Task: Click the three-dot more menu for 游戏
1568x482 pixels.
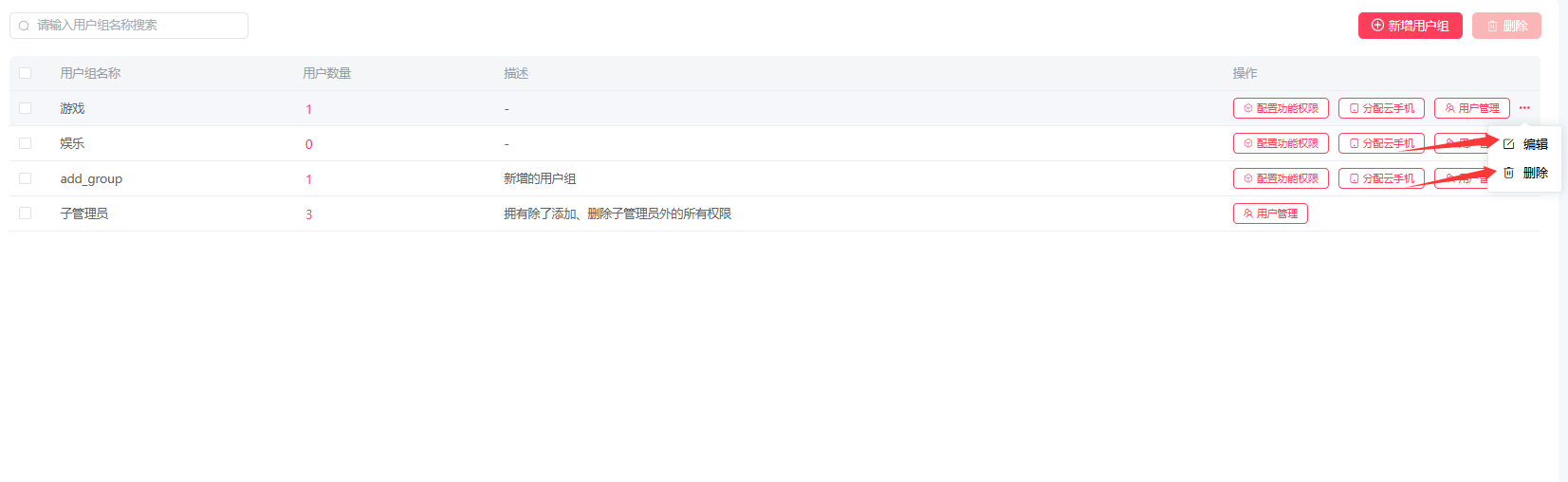Action: [1524, 108]
